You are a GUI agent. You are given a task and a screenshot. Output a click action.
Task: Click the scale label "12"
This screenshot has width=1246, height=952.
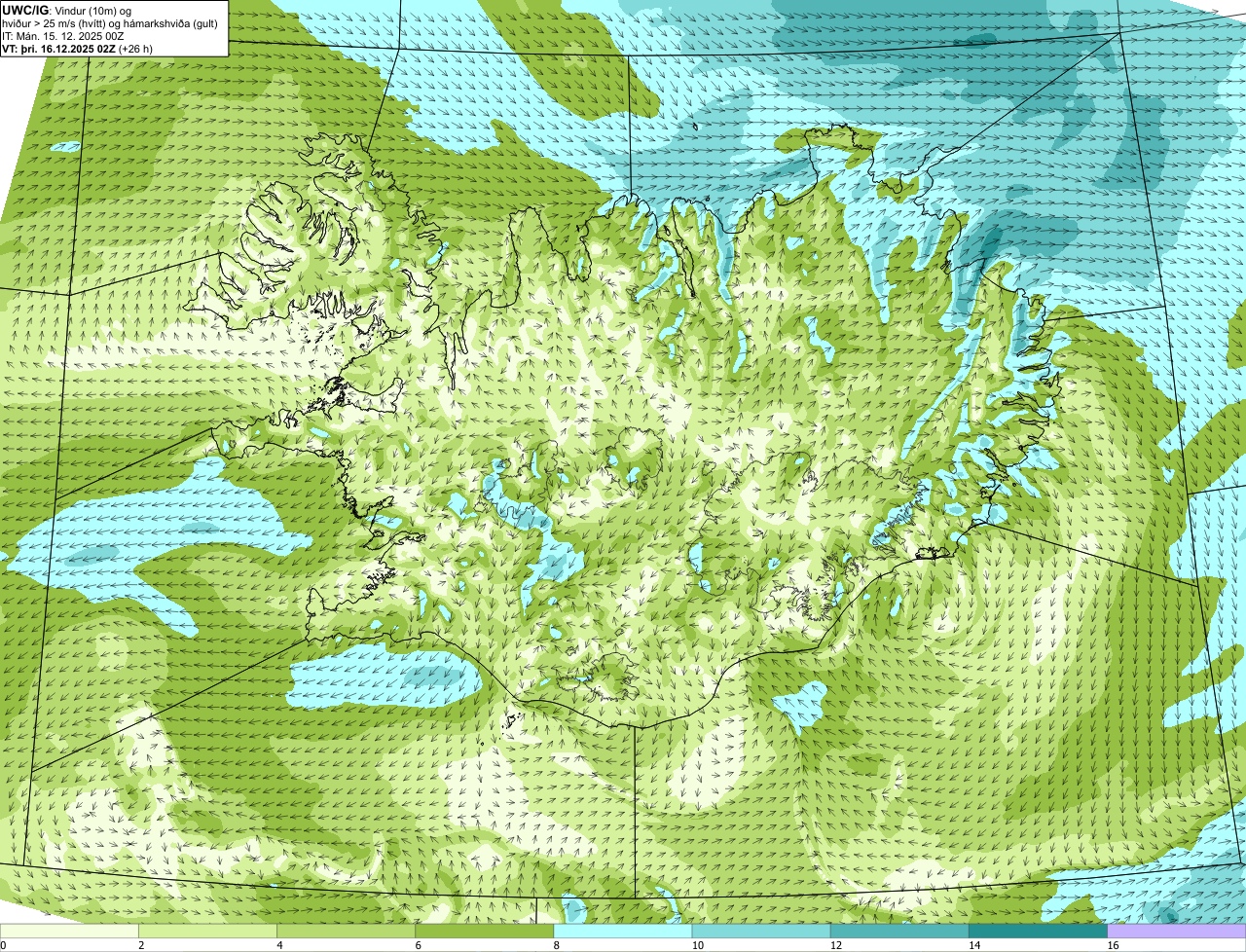coord(836,945)
